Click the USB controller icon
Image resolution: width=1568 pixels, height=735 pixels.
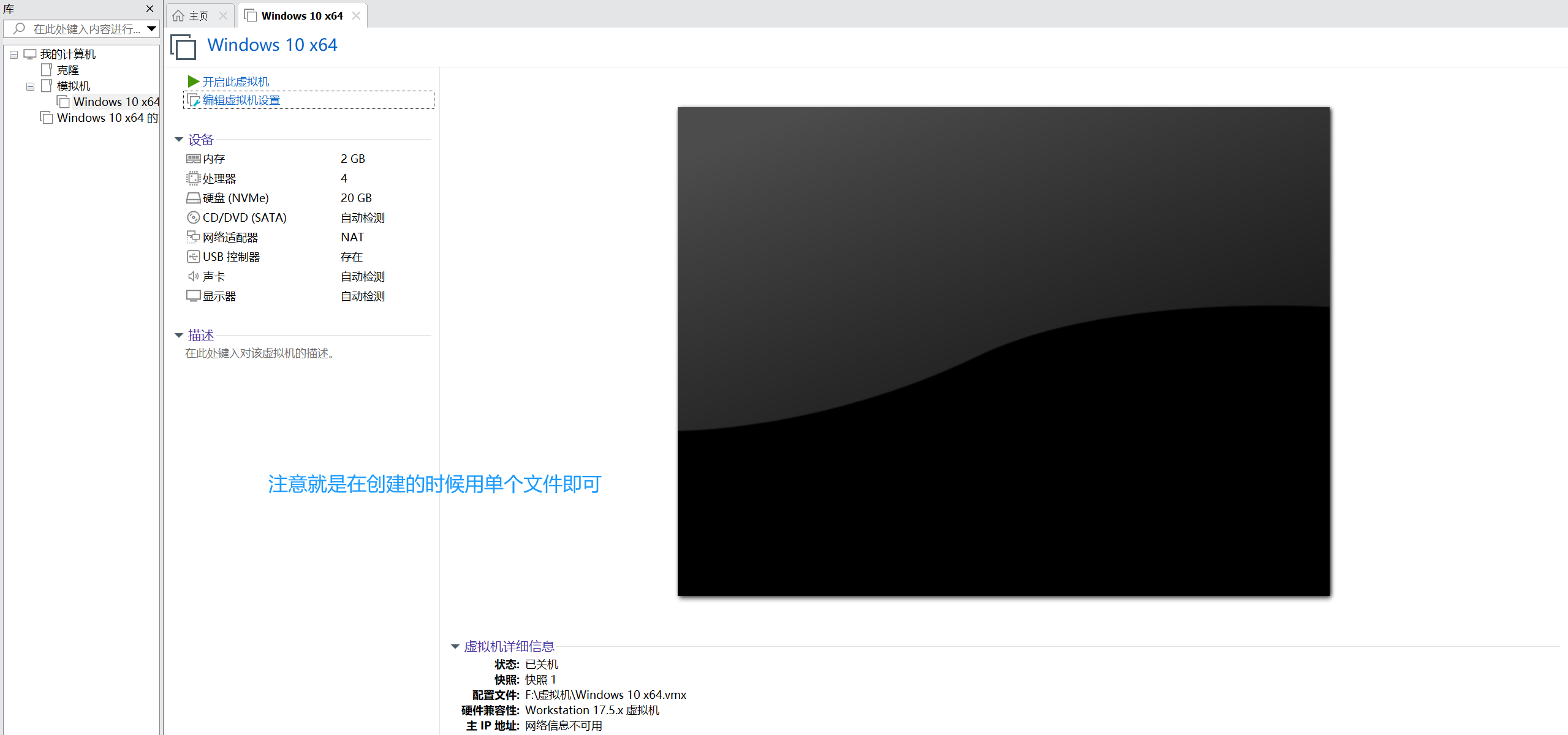click(x=193, y=257)
